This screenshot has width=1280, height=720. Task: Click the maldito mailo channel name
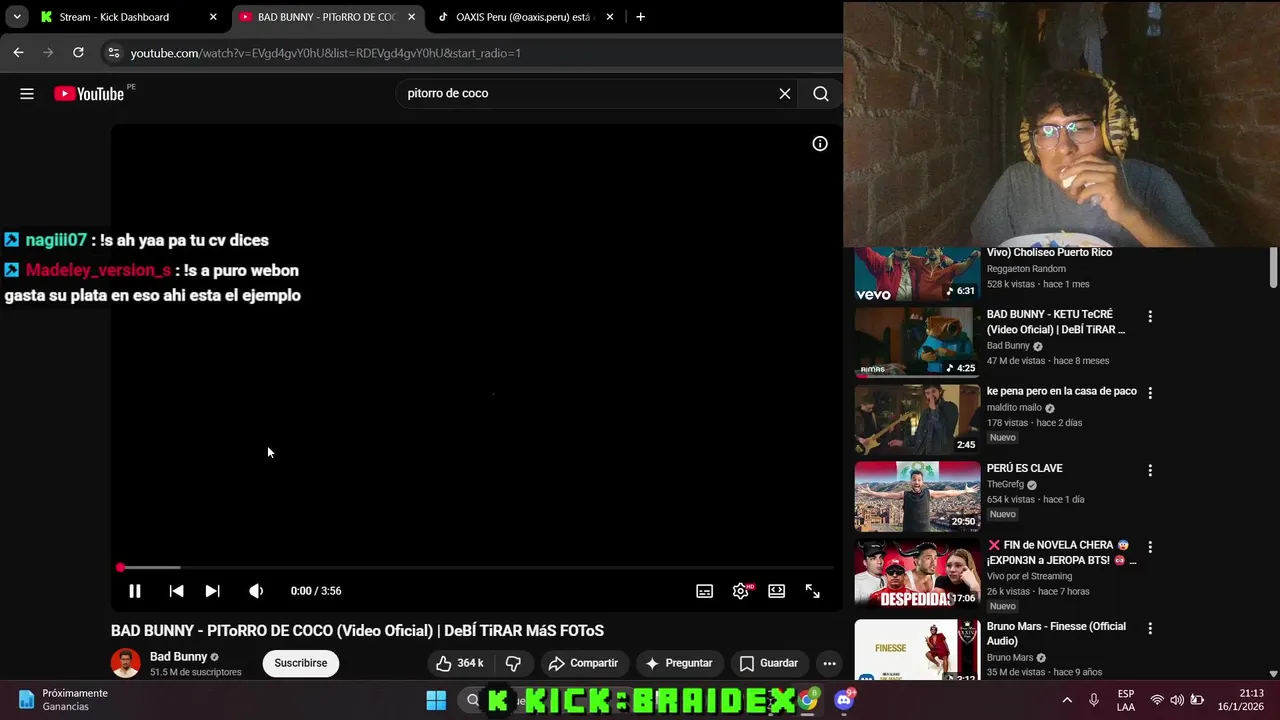click(x=1014, y=407)
